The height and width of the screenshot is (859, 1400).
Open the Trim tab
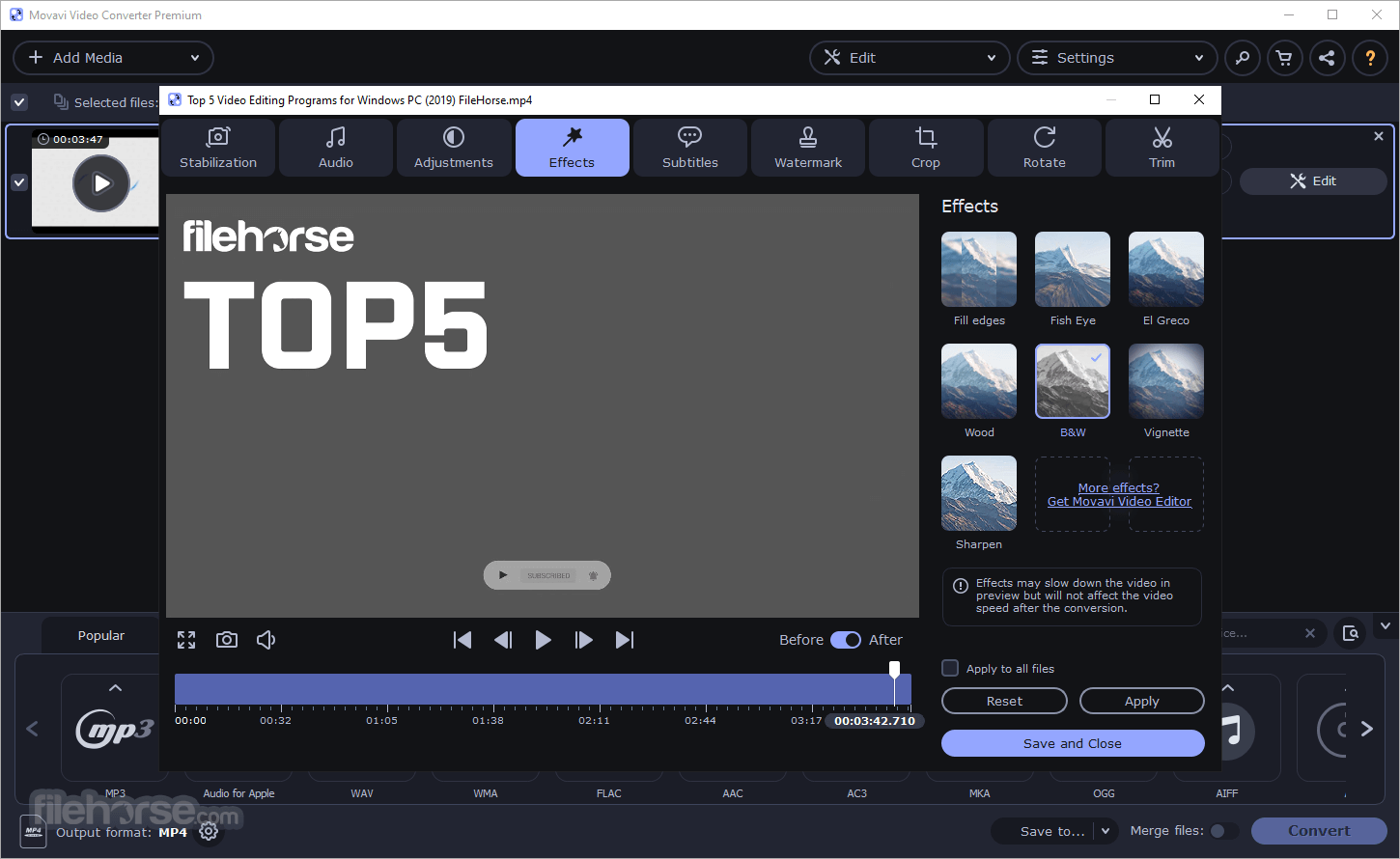(x=1162, y=148)
